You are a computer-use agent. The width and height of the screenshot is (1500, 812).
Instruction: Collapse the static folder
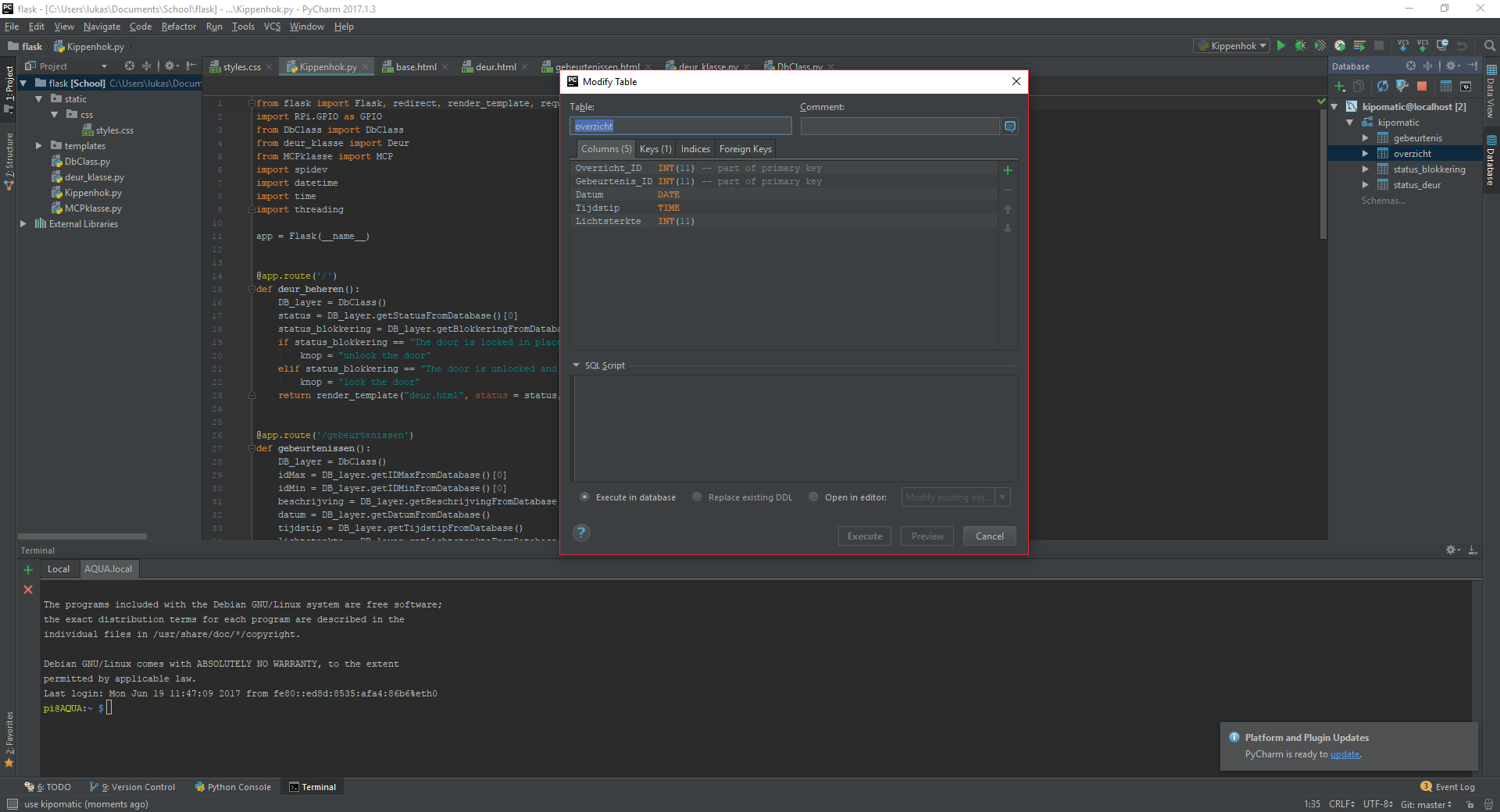[x=38, y=99]
